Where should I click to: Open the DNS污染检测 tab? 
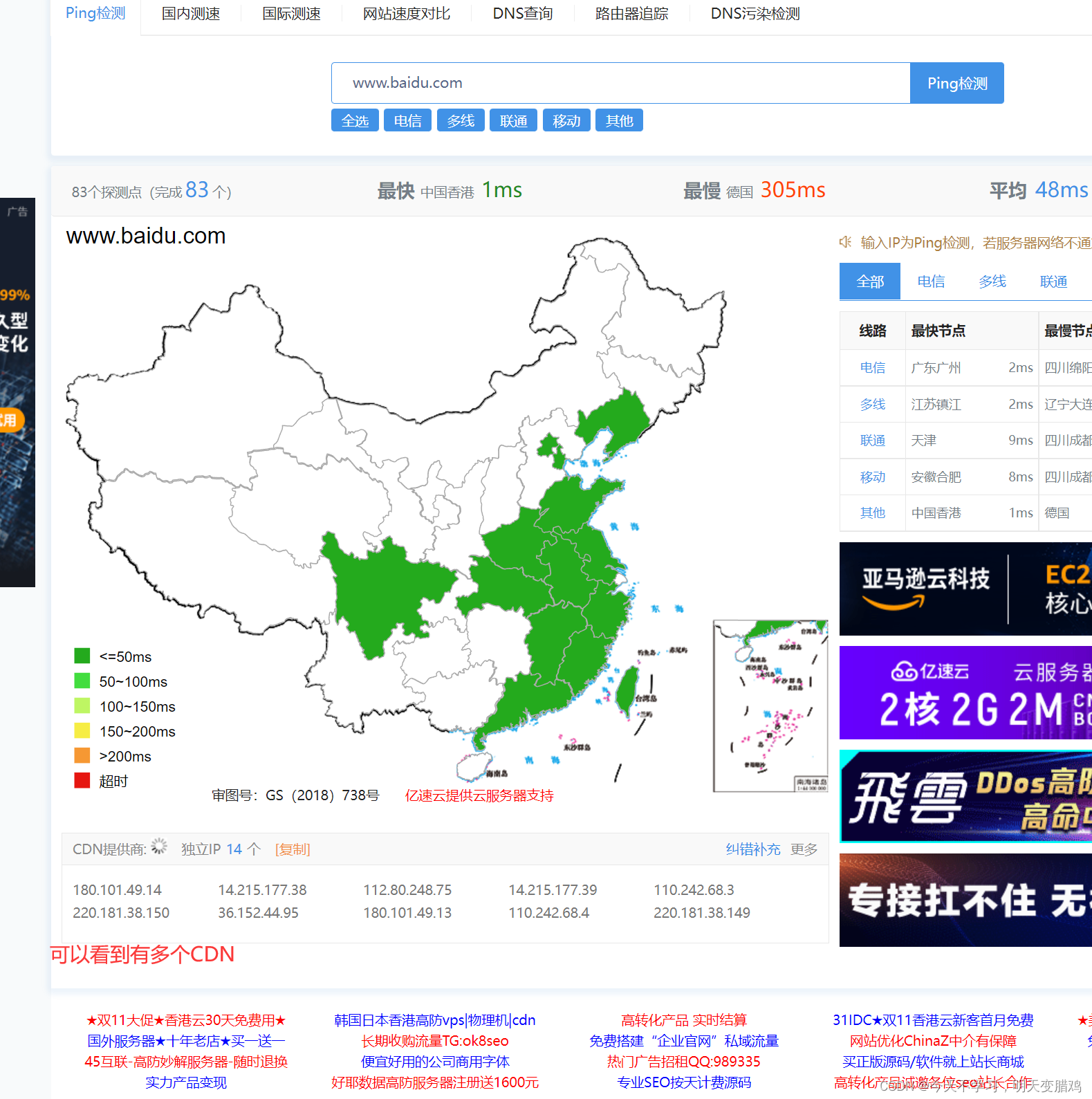pyautogui.click(x=755, y=14)
